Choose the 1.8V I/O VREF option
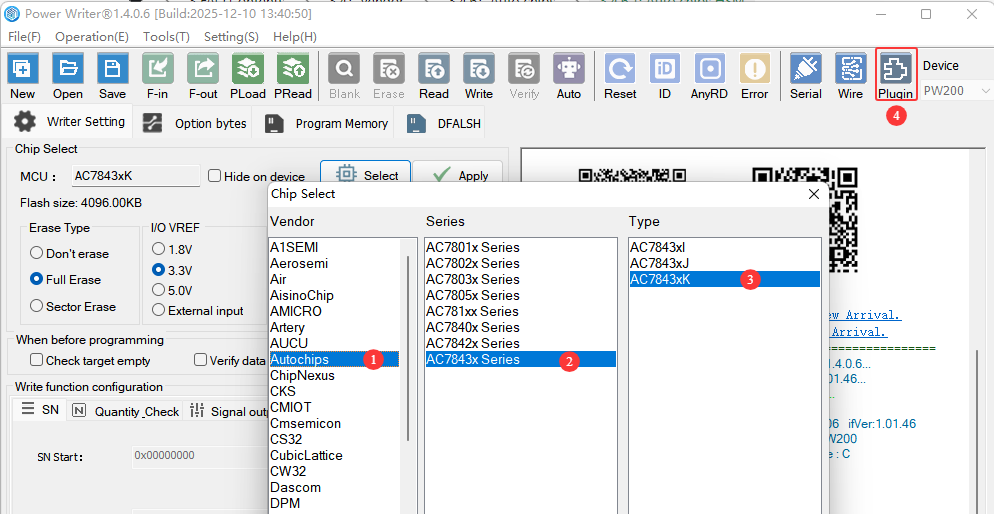 (158, 248)
